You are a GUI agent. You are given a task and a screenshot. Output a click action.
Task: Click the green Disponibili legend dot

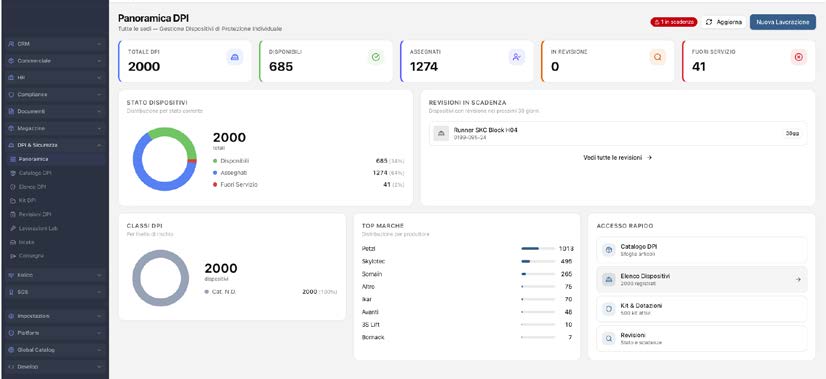tap(215, 161)
